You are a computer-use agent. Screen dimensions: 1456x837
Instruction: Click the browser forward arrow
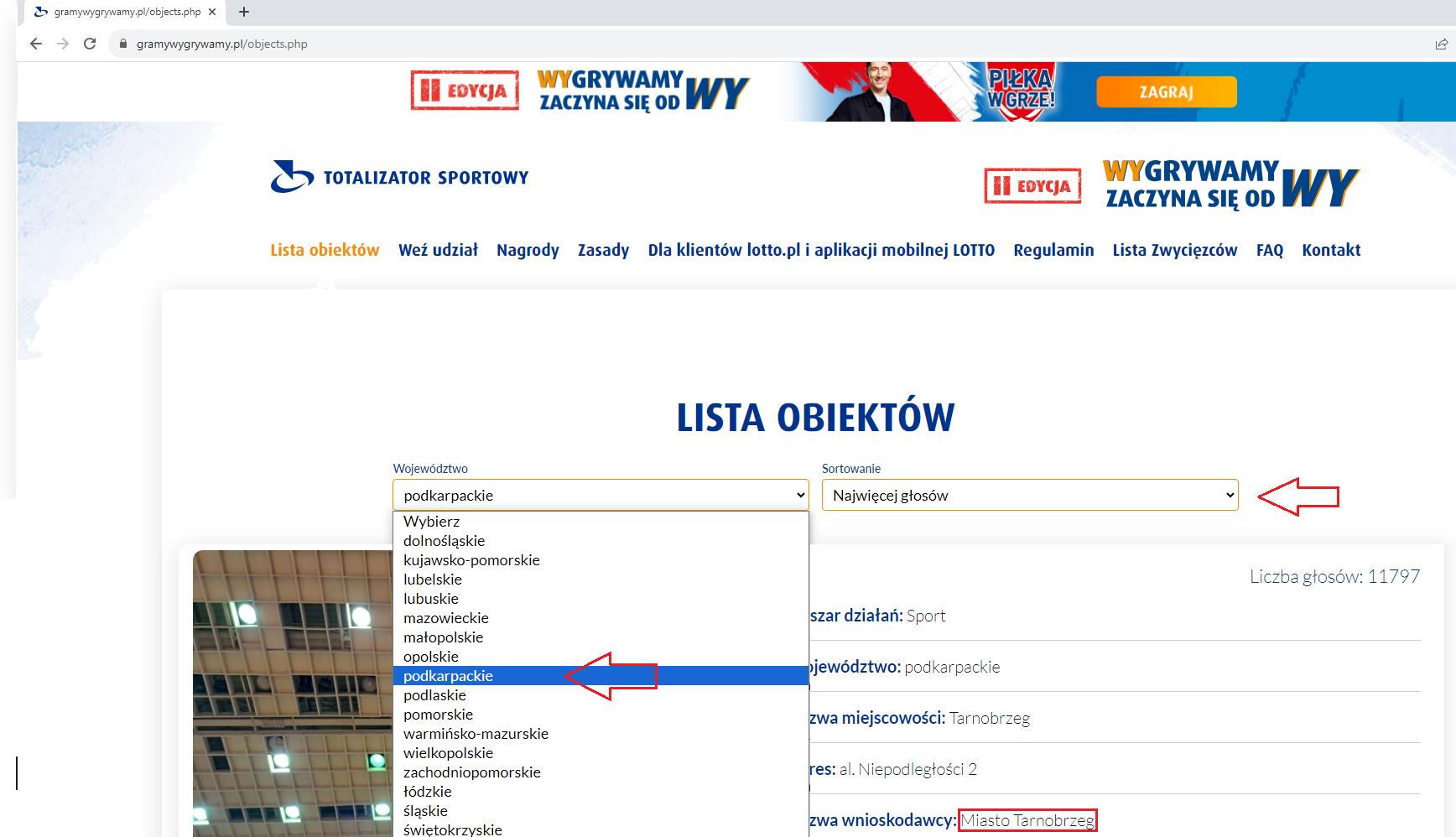[63, 44]
